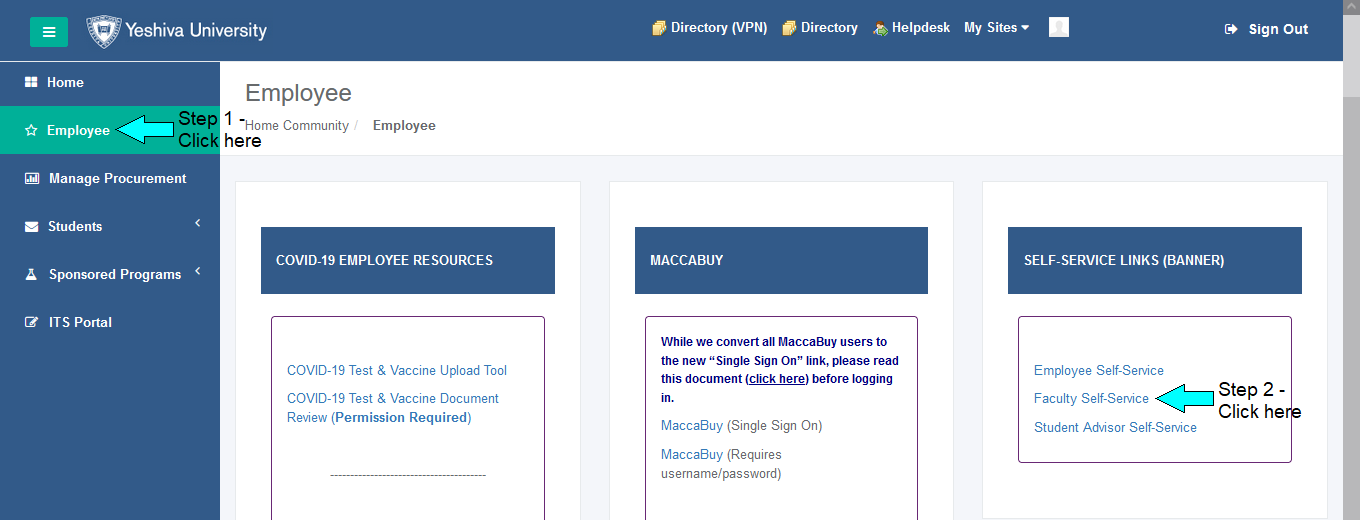Click the Sign Out arrow icon
Screen dimensions: 1360x520
click(x=1231, y=29)
